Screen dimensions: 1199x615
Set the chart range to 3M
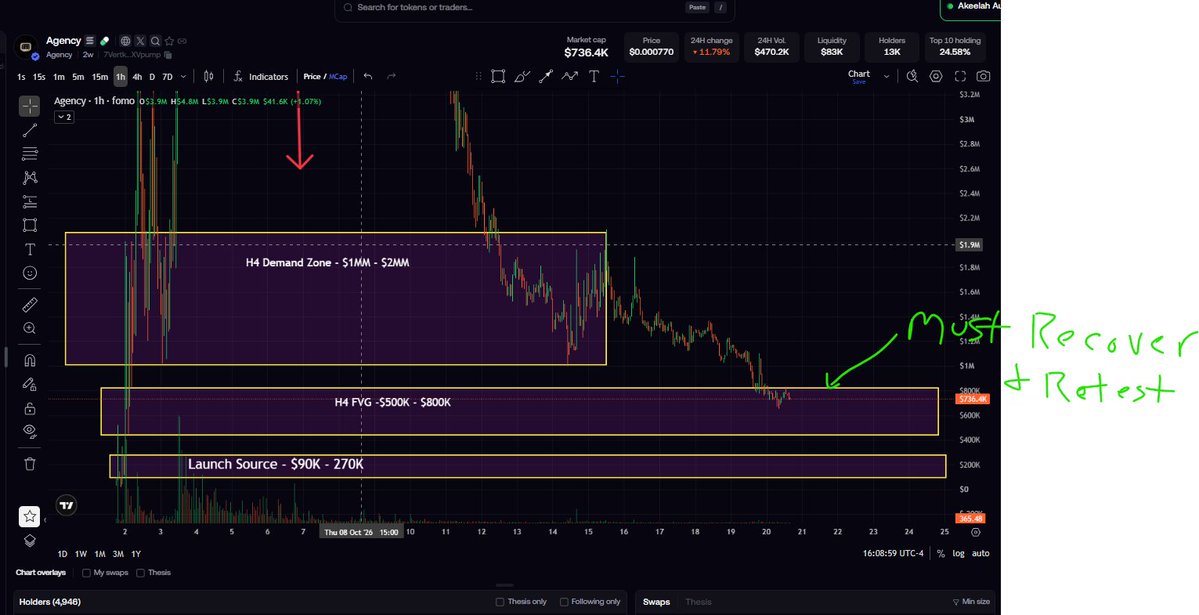pos(118,554)
